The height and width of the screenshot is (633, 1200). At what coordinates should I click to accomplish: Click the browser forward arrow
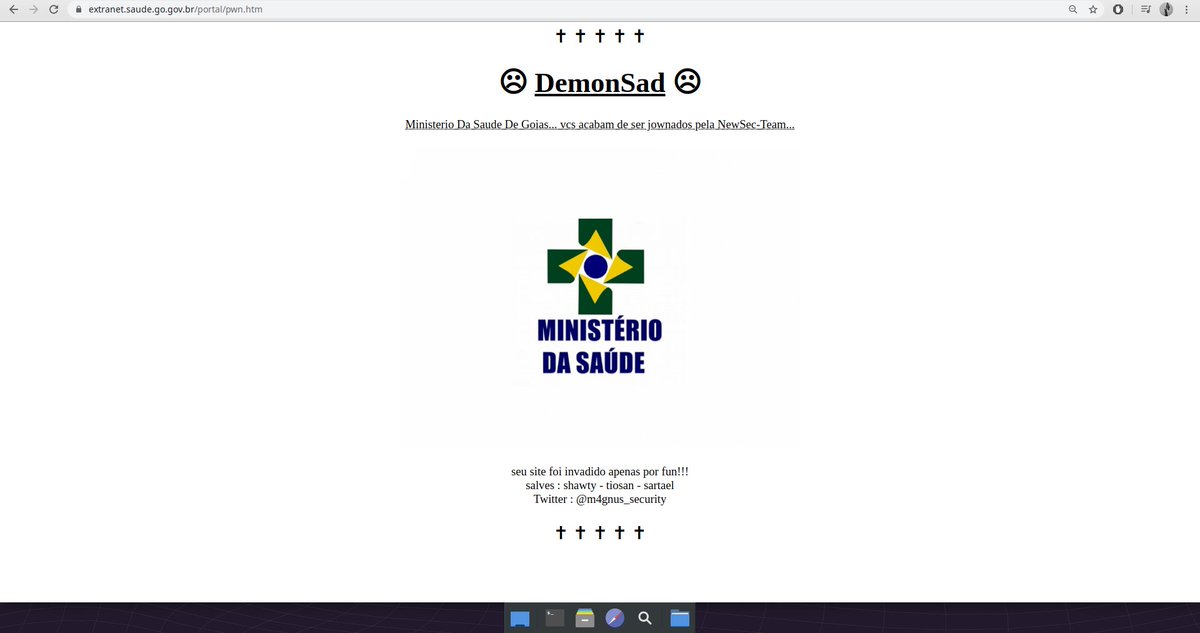point(33,9)
